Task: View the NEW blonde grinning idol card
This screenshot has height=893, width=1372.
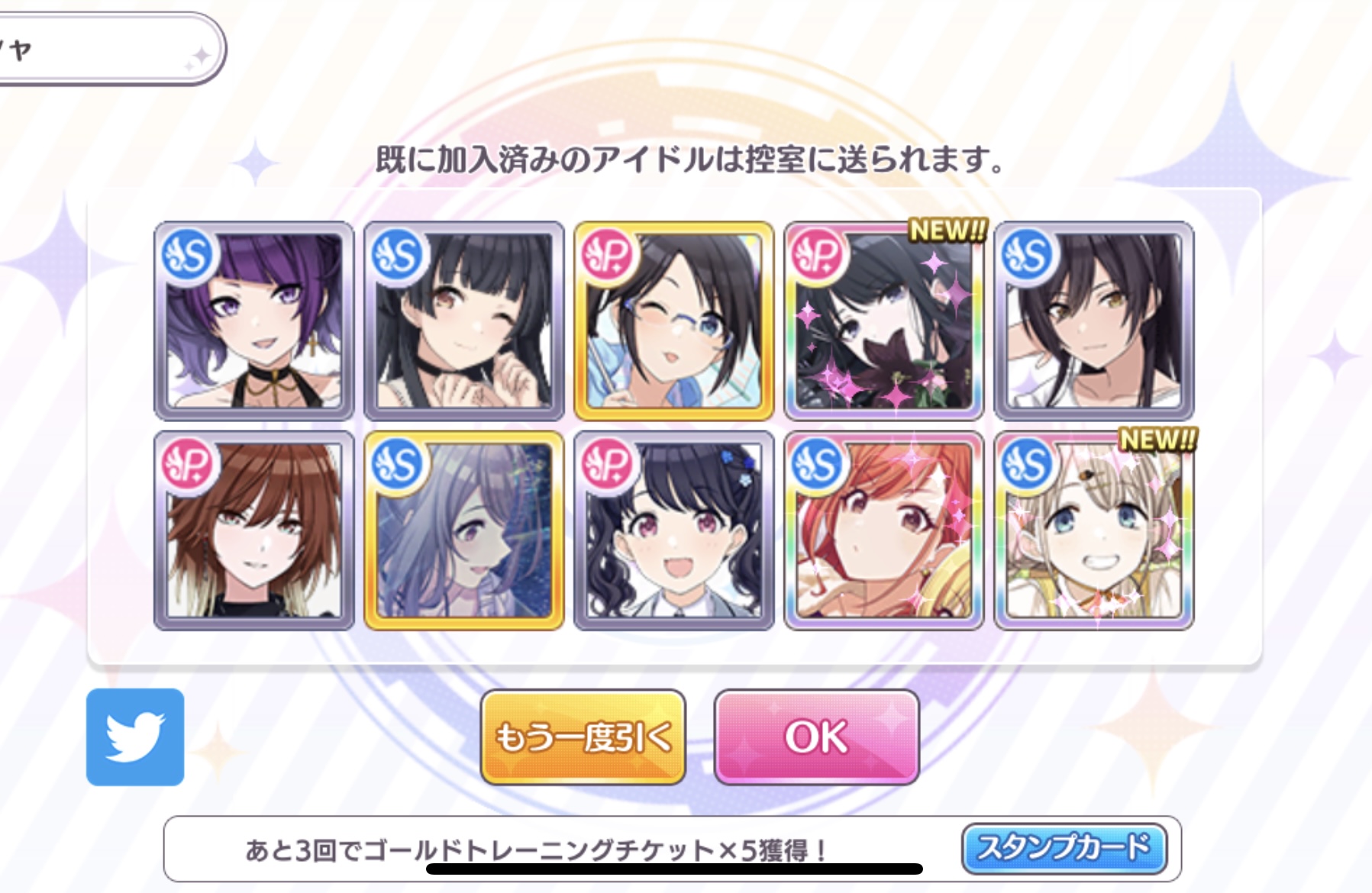Action: tap(1094, 531)
